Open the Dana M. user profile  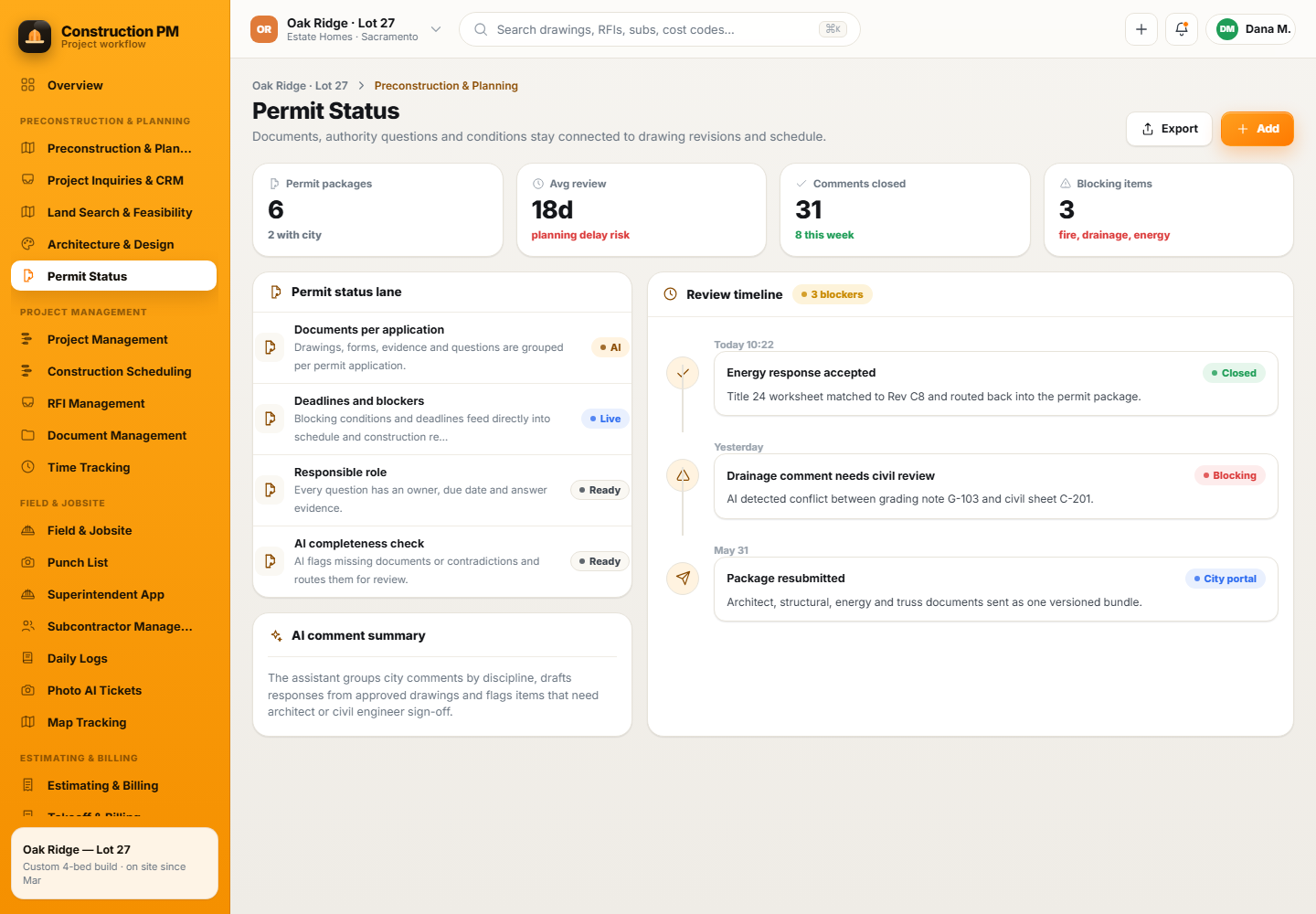tap(1251, 29)
